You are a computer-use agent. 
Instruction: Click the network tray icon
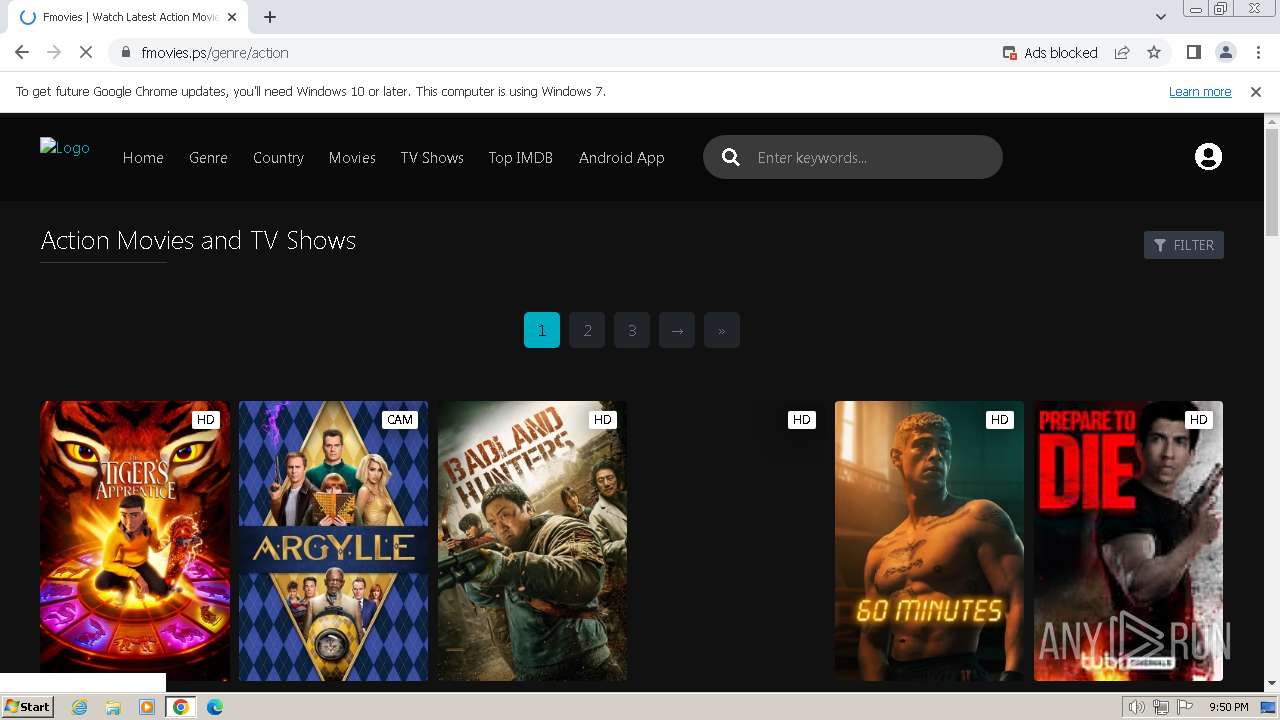point(1161,707)
